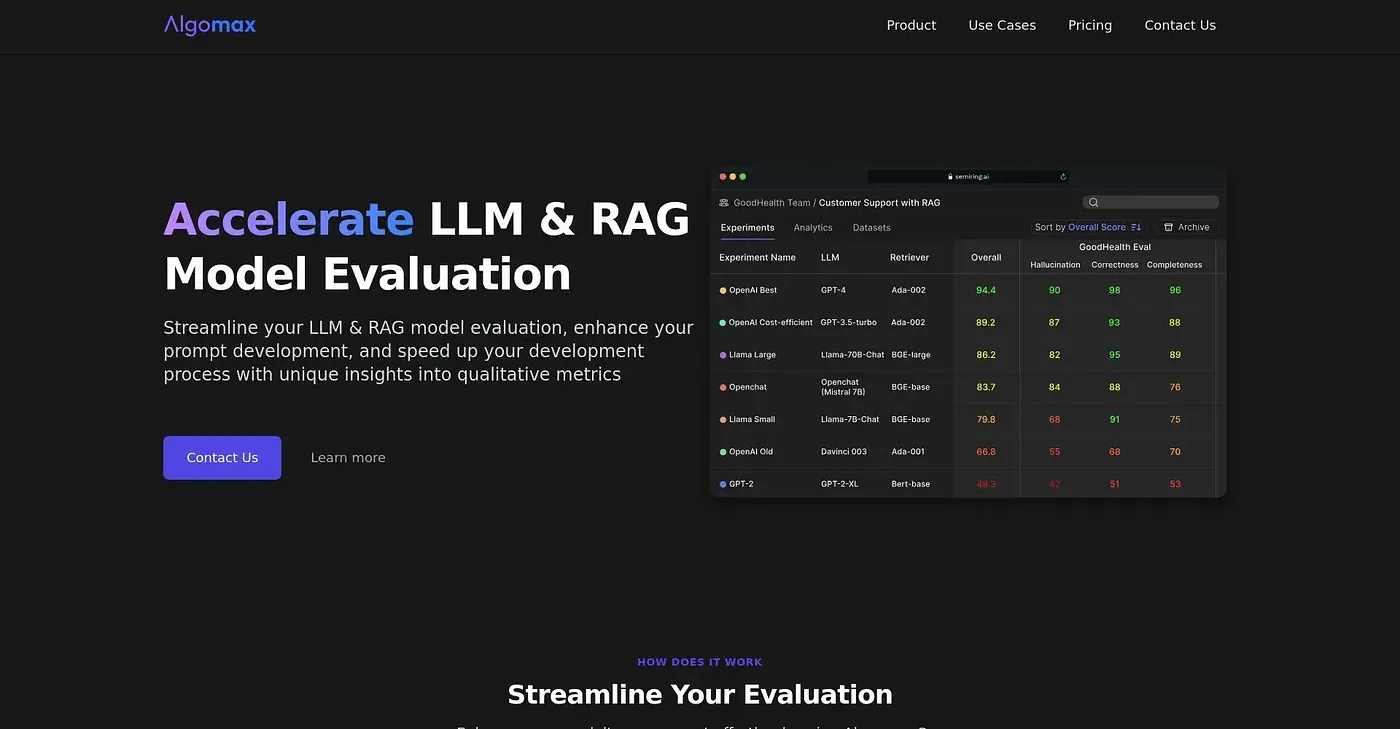Viewport: 1400px width, 729px height.
Task: Switch to the Experiments tab
Action: 748,228
